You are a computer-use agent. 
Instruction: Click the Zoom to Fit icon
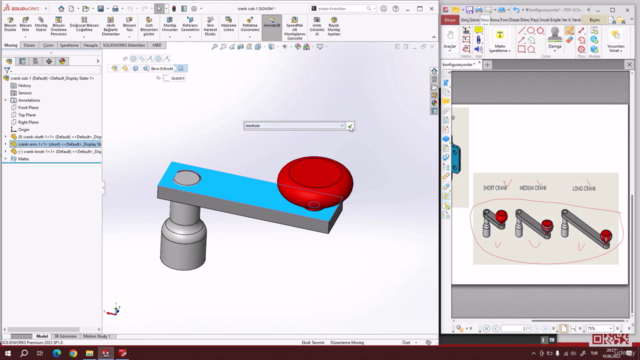[x=214, y=47]
